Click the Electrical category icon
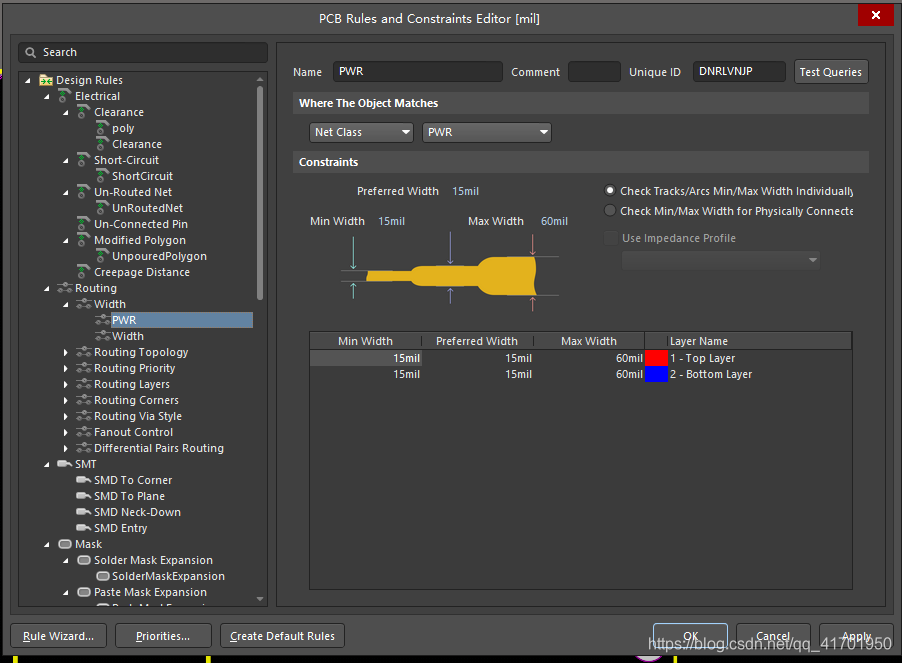Image resolution: width=902 pixels, height=663 pixels. tap(65, 96)
